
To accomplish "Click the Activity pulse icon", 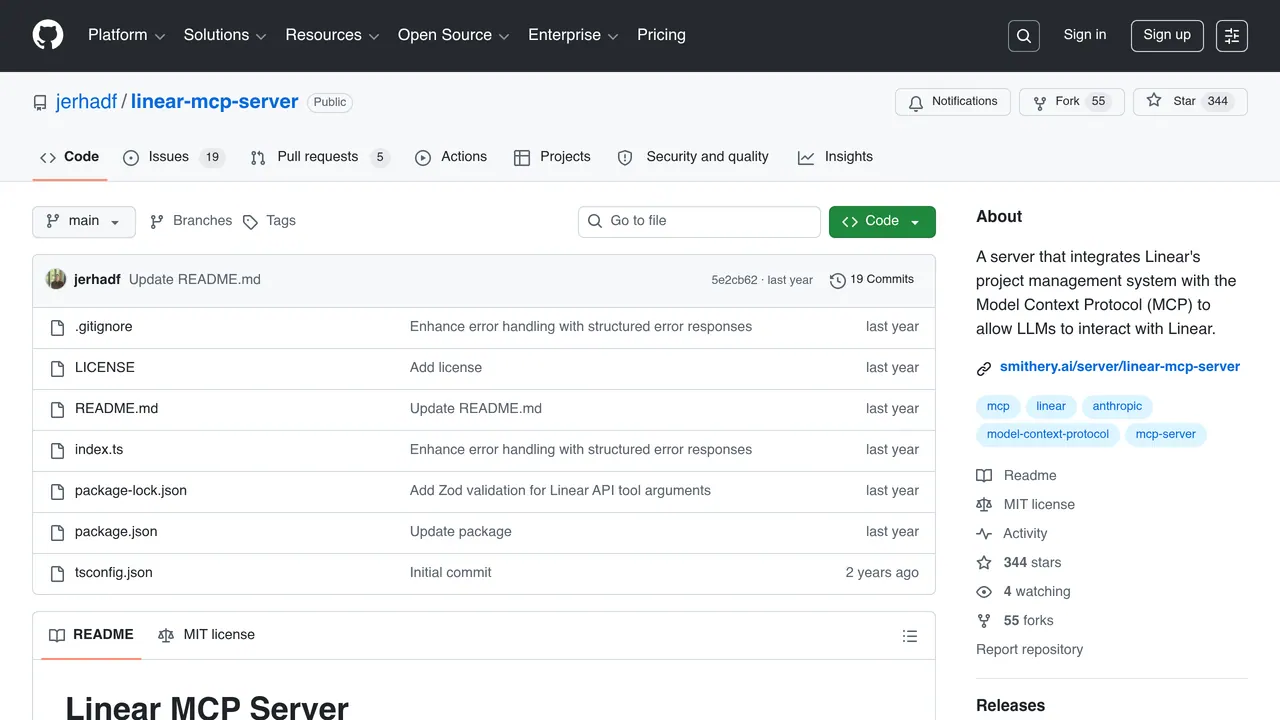I will (984, 534).
